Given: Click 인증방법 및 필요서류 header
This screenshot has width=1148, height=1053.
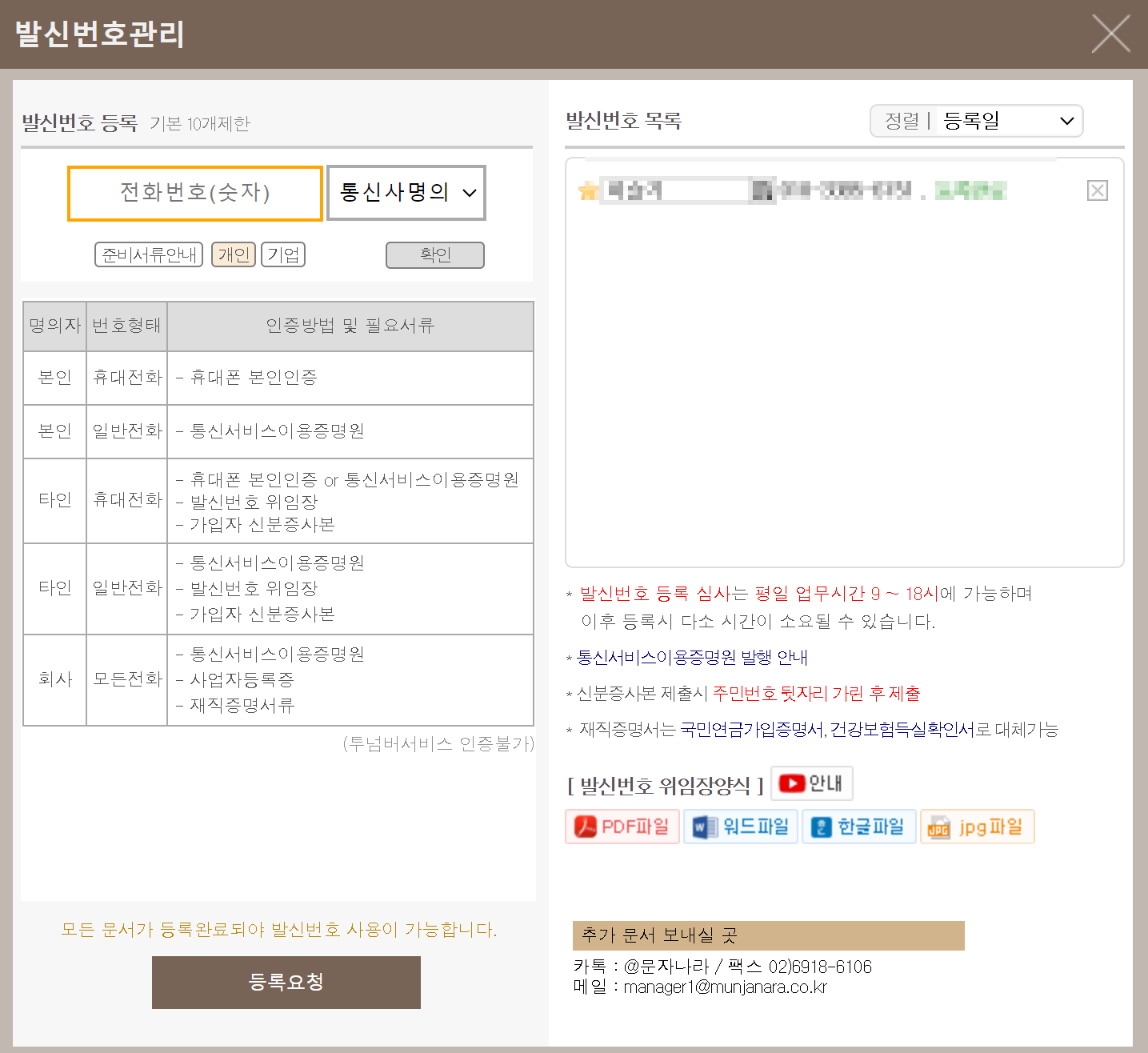Looking at the screenshot, I should [350, 326].
